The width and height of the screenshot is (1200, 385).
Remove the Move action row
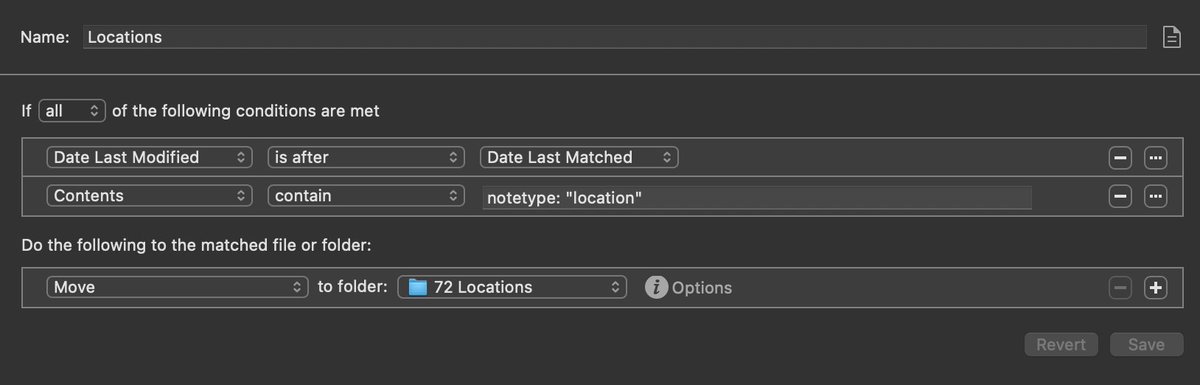click(1120, 288)
